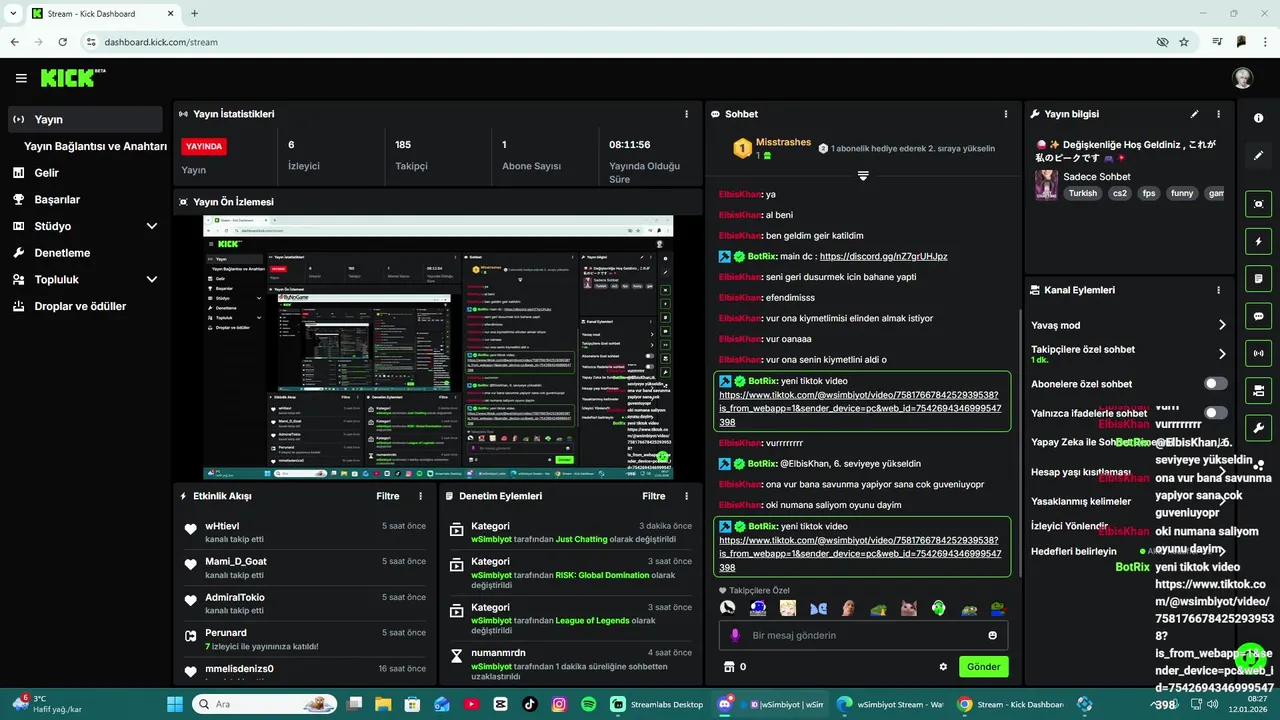Toggle the stream preview widget in right rail

click(1258, 204)
